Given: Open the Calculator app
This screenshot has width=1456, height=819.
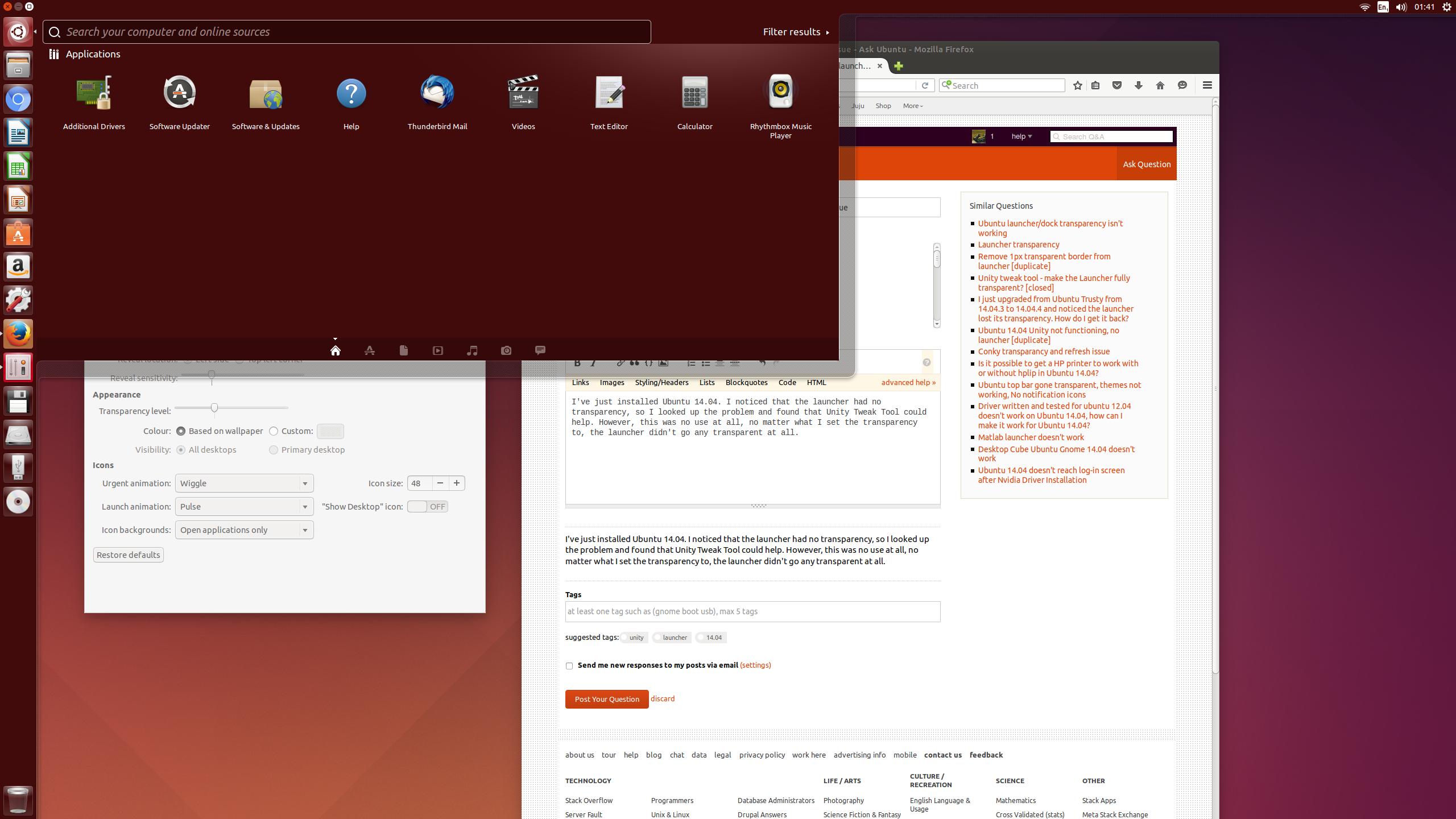Looking at the screenshot, I should tap(695, 102).
